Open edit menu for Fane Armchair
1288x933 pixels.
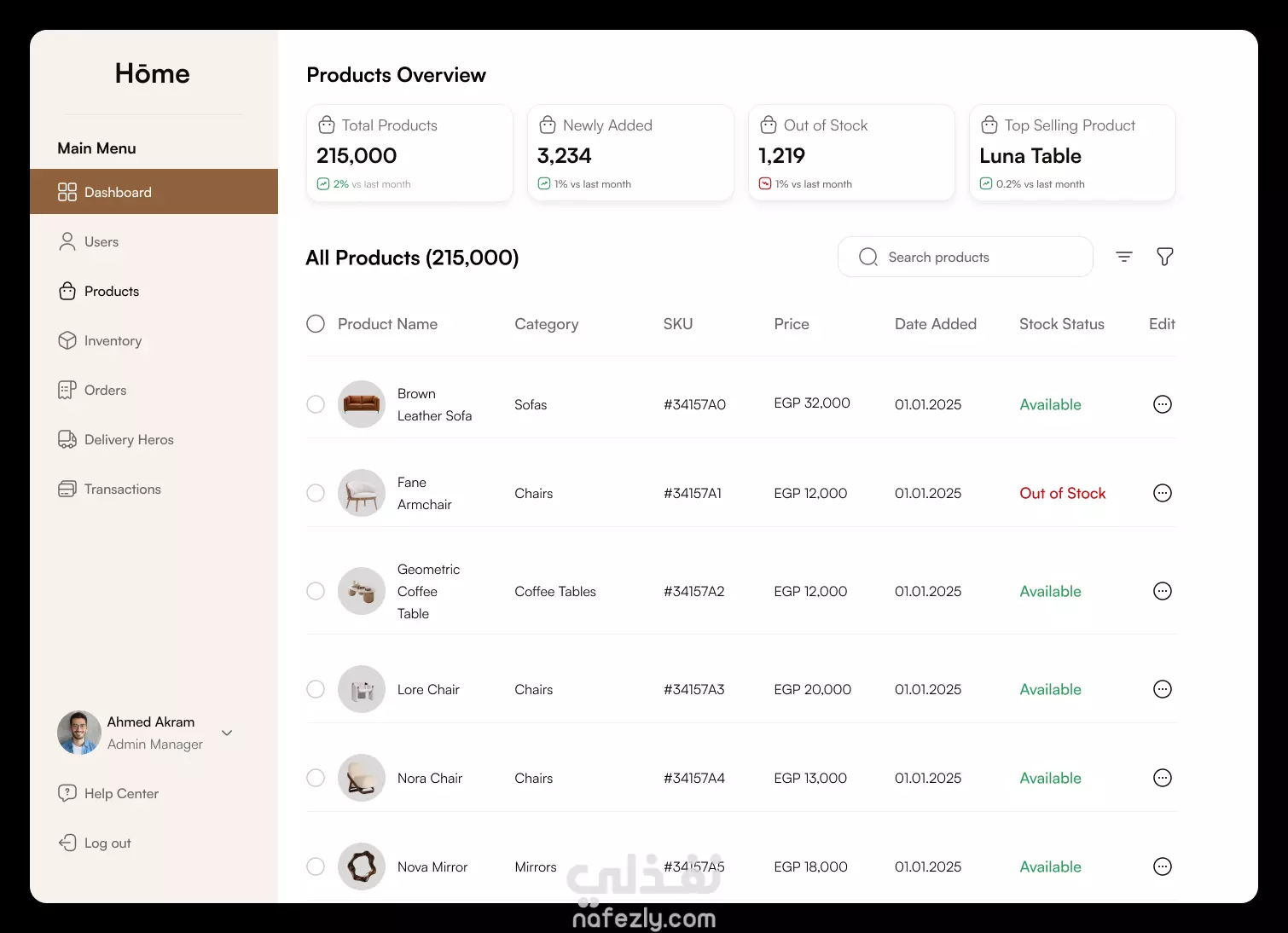(1163, 493)
